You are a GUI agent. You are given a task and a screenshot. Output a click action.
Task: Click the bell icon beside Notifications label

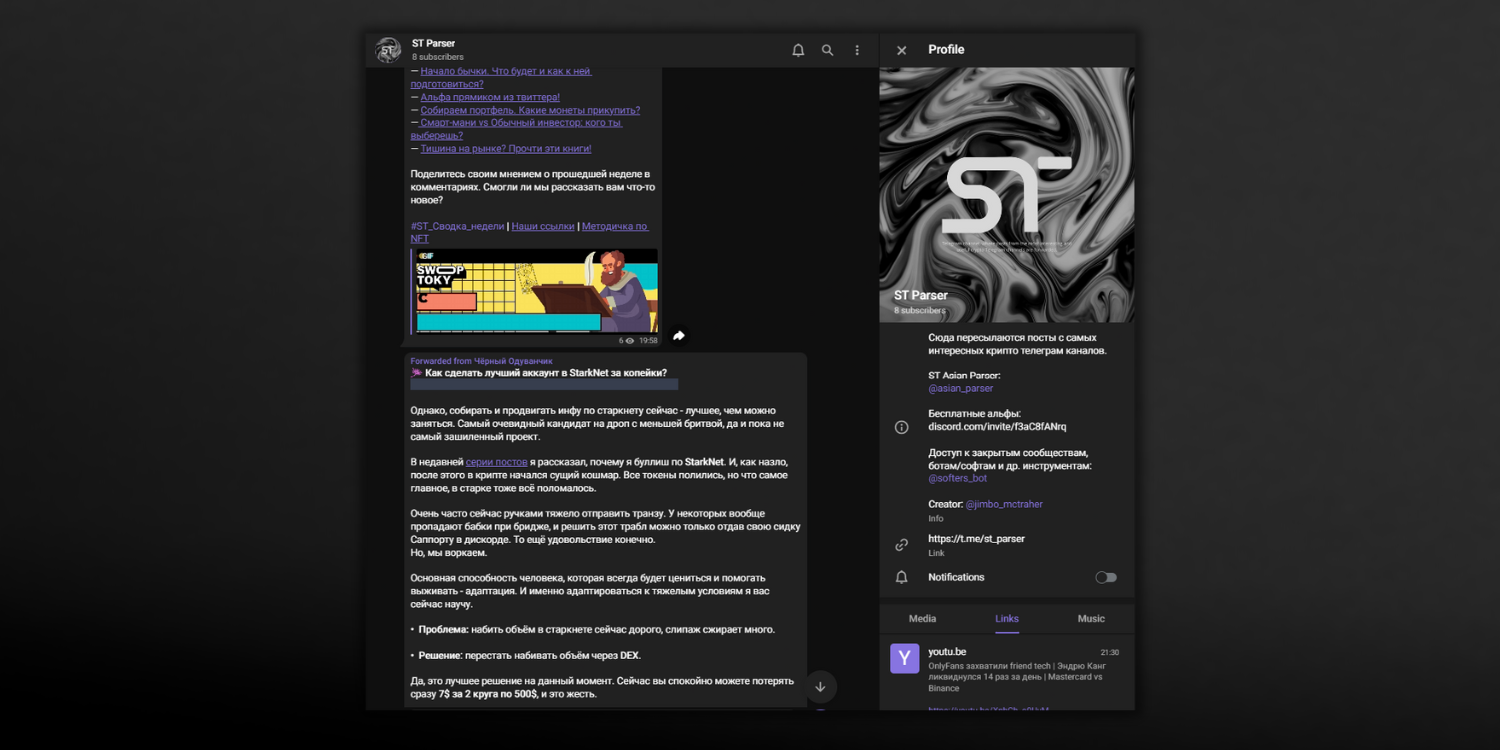[x=901, y=577]
